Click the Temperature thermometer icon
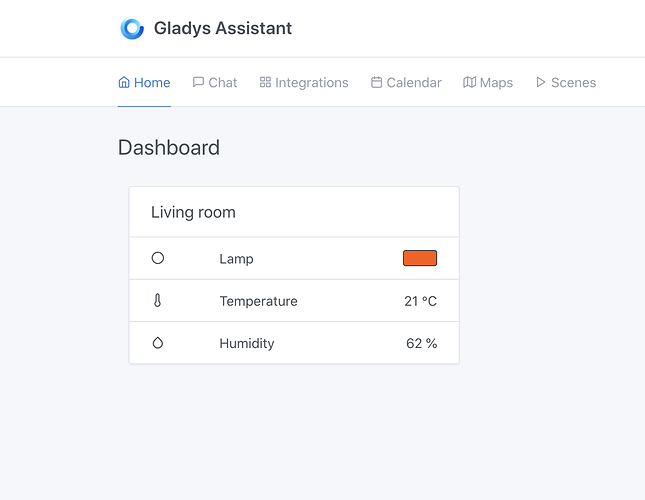The height and width of the screenshot is (500, 645). pos(158,301)
